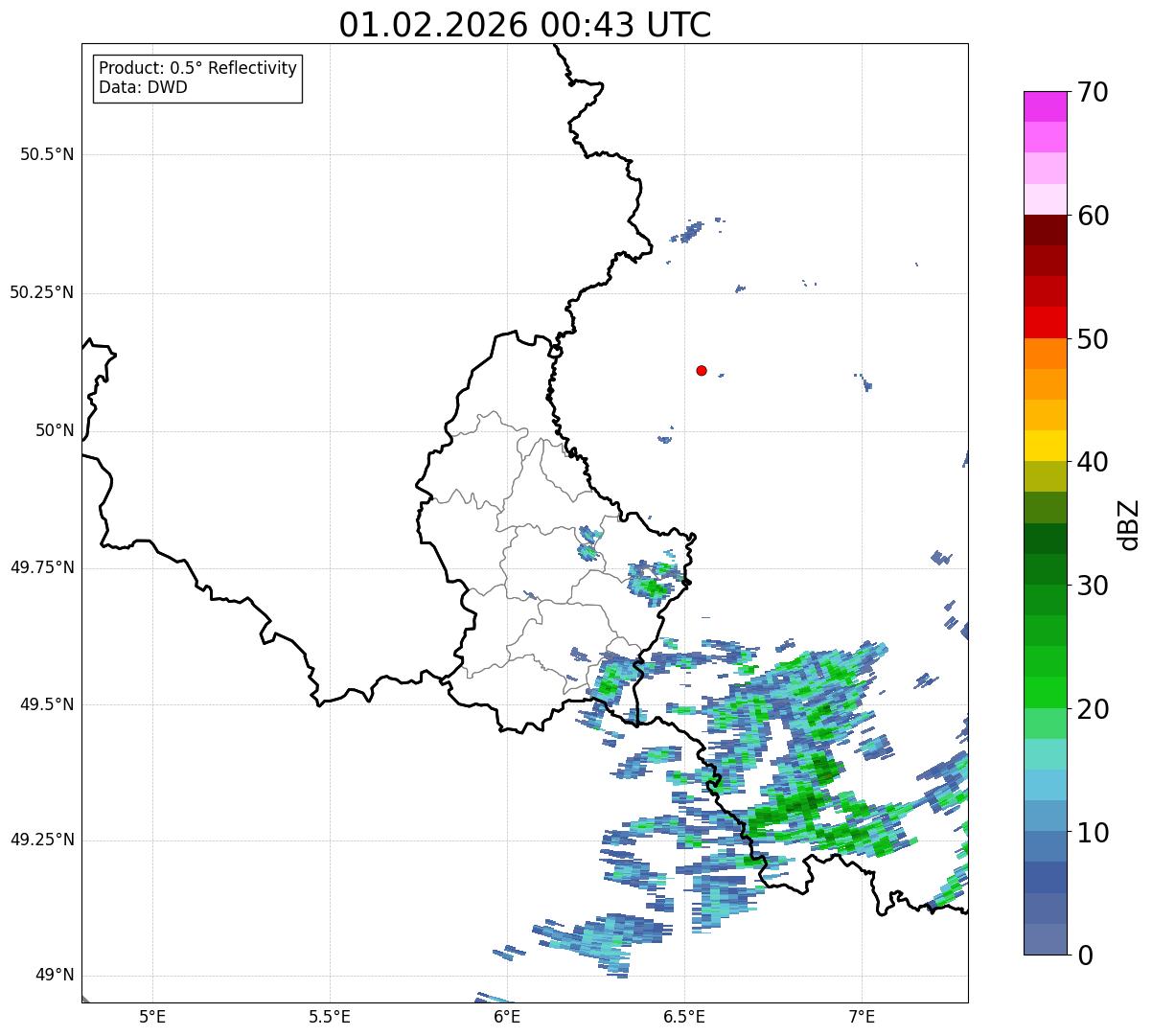This screenshot has height=1036, width=1152.
Task: Click the yellow colorbar swatch above 40
Action: pos(1045,446)
